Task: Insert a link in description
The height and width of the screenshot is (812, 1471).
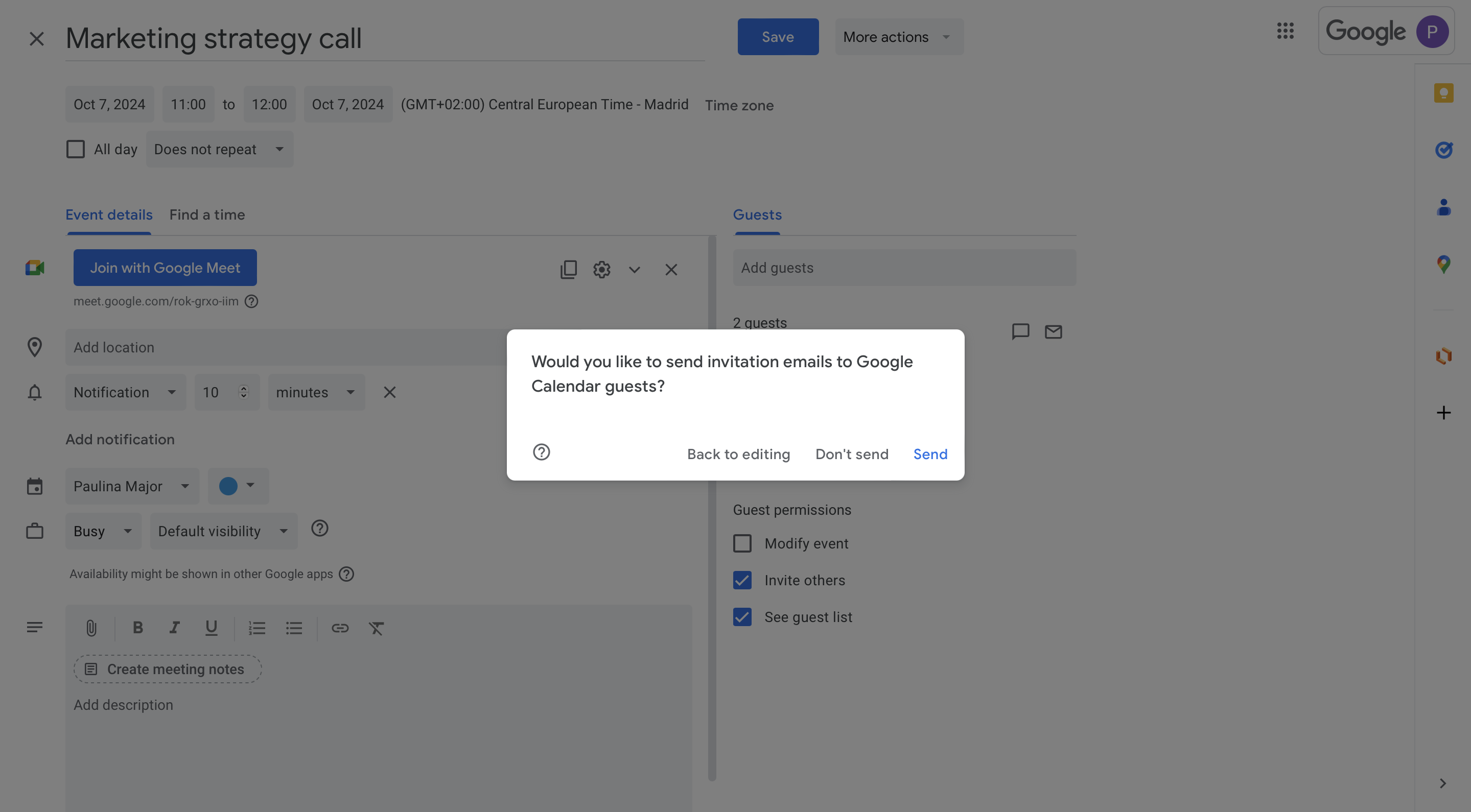Action: coord(340,628)
